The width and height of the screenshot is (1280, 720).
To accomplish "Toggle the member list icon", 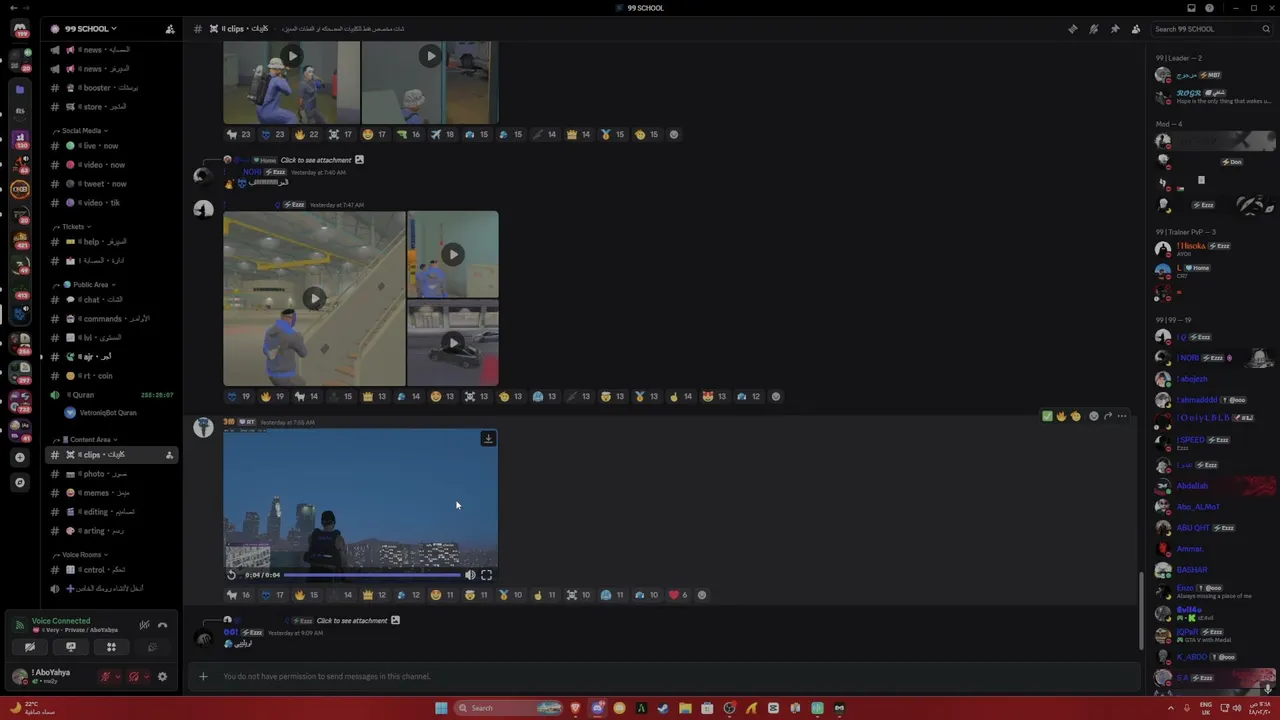I will click(x=1136, y=29).
